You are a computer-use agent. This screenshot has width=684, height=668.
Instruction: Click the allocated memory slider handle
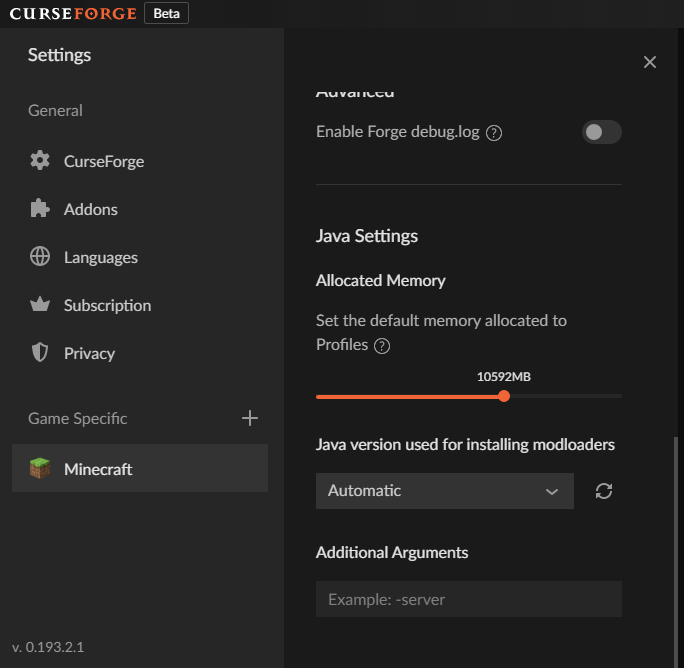(x=504, y=396)
